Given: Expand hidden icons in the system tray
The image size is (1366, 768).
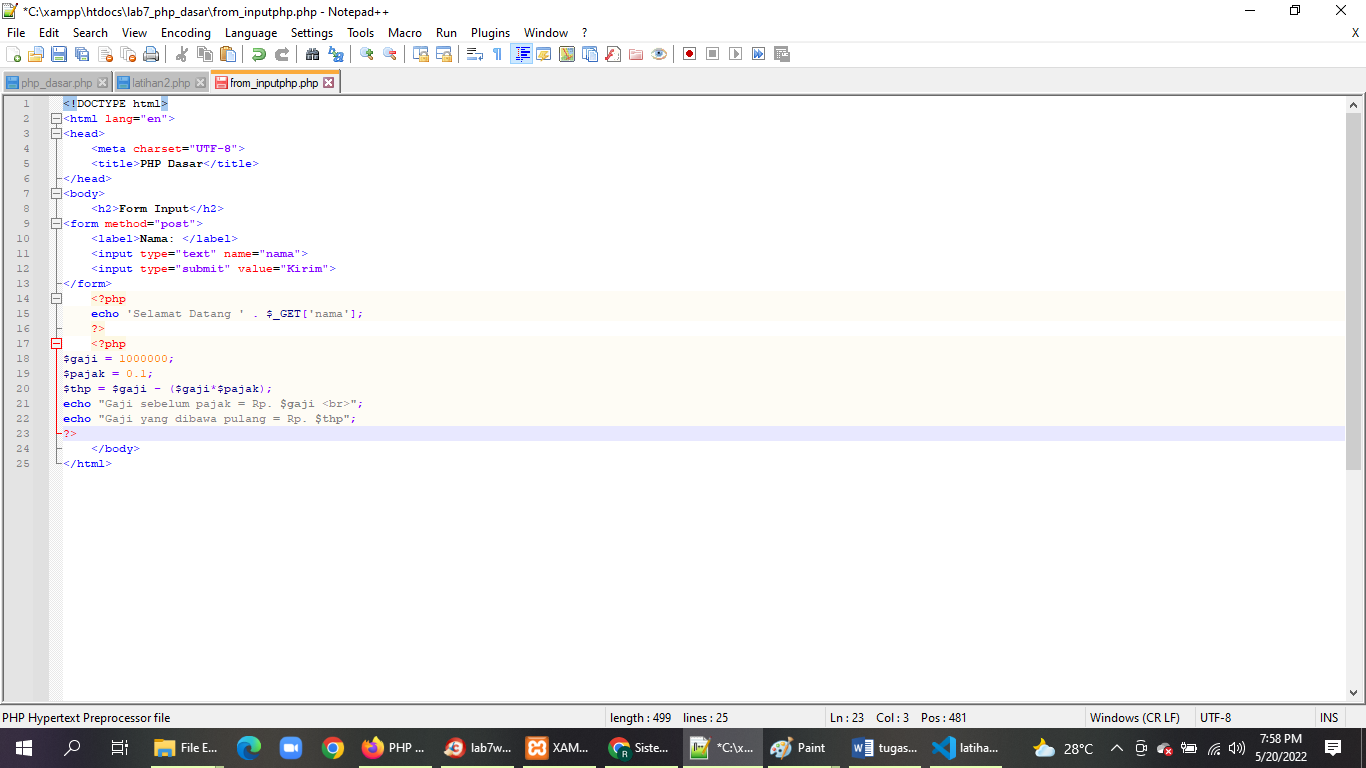Looking at the screenshot, I should (x=1117, y=747).
